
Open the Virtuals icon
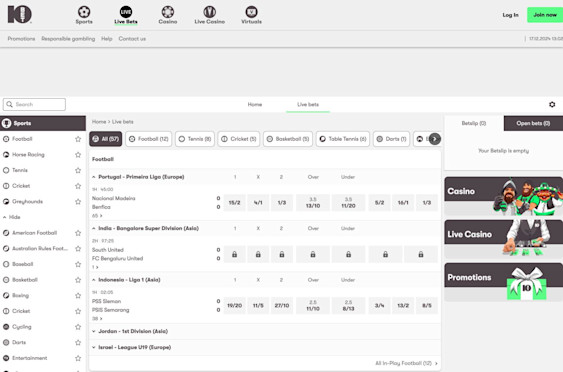click(x=251, y=12)
